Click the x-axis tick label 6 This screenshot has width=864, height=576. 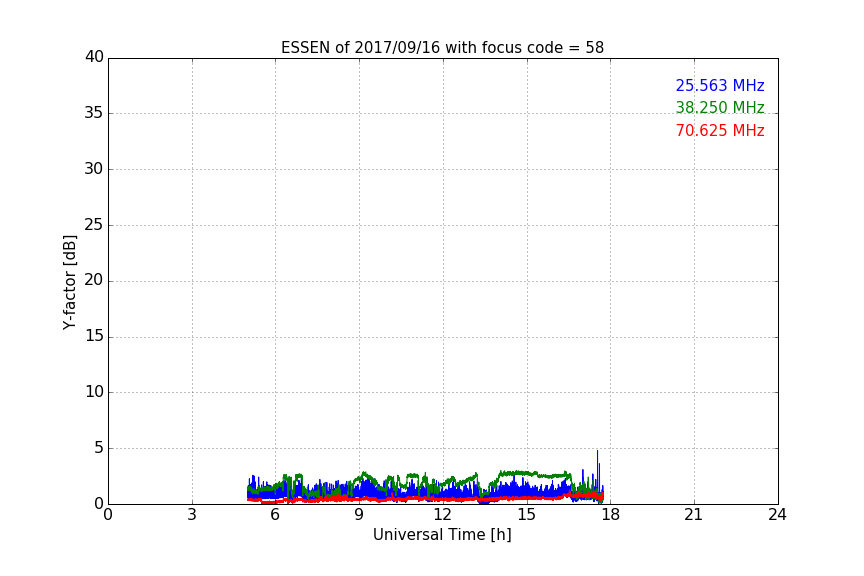click(x=275, y=515)
